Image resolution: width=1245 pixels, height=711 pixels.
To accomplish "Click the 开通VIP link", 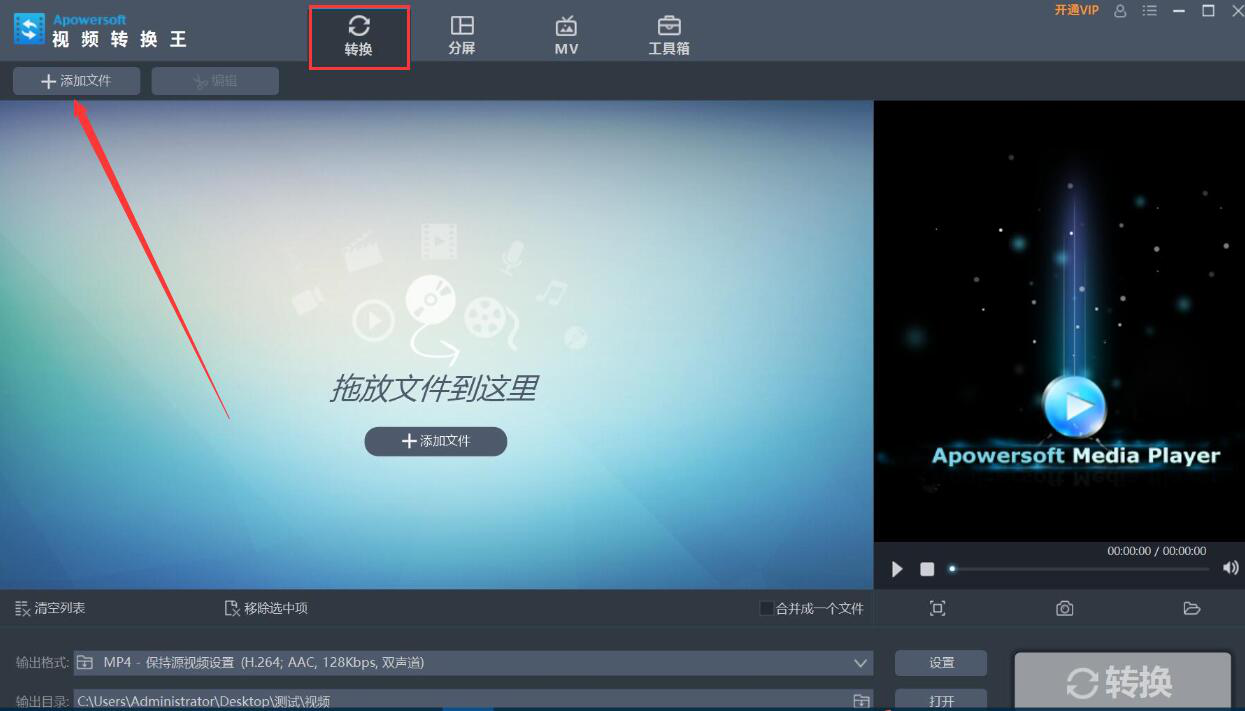I will (x=1076, y=10).
